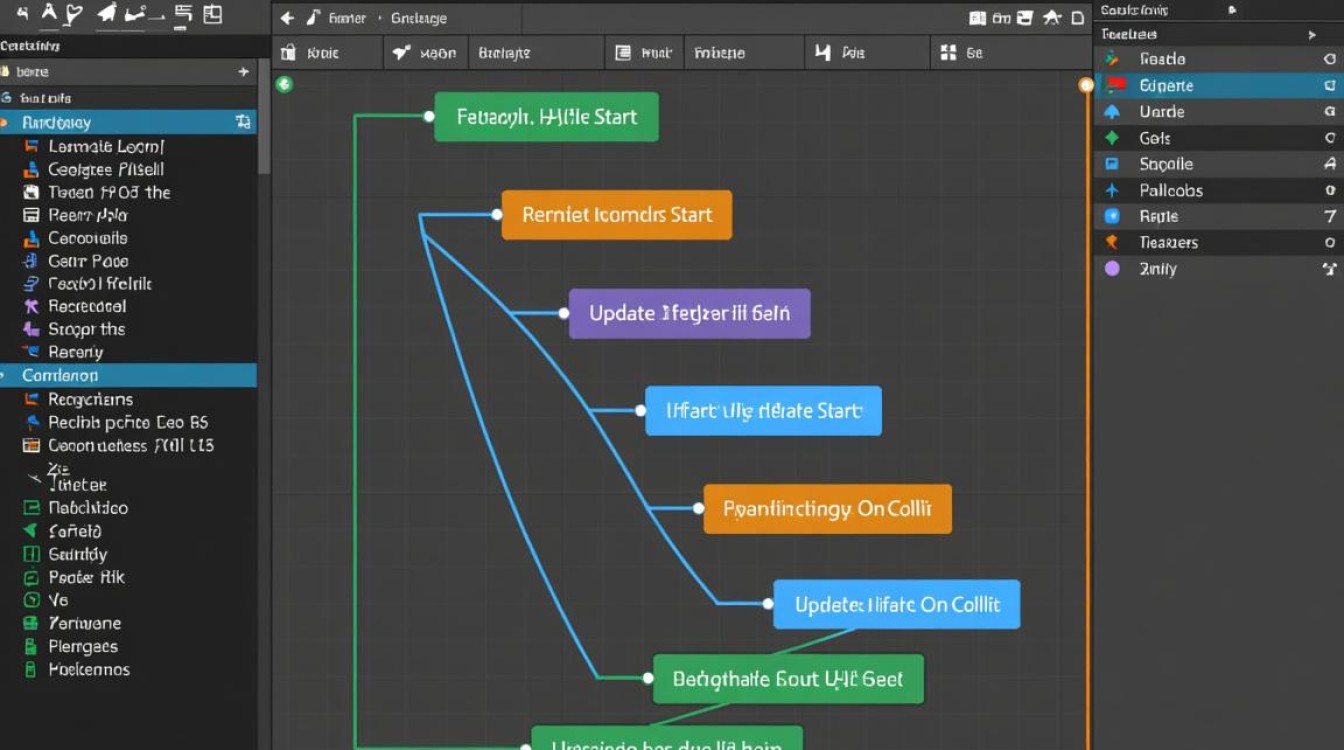Screen dimensions: 1344x750
Task: Toggle the circle at right of Pallcobs row
Action: click(1330, 190)
